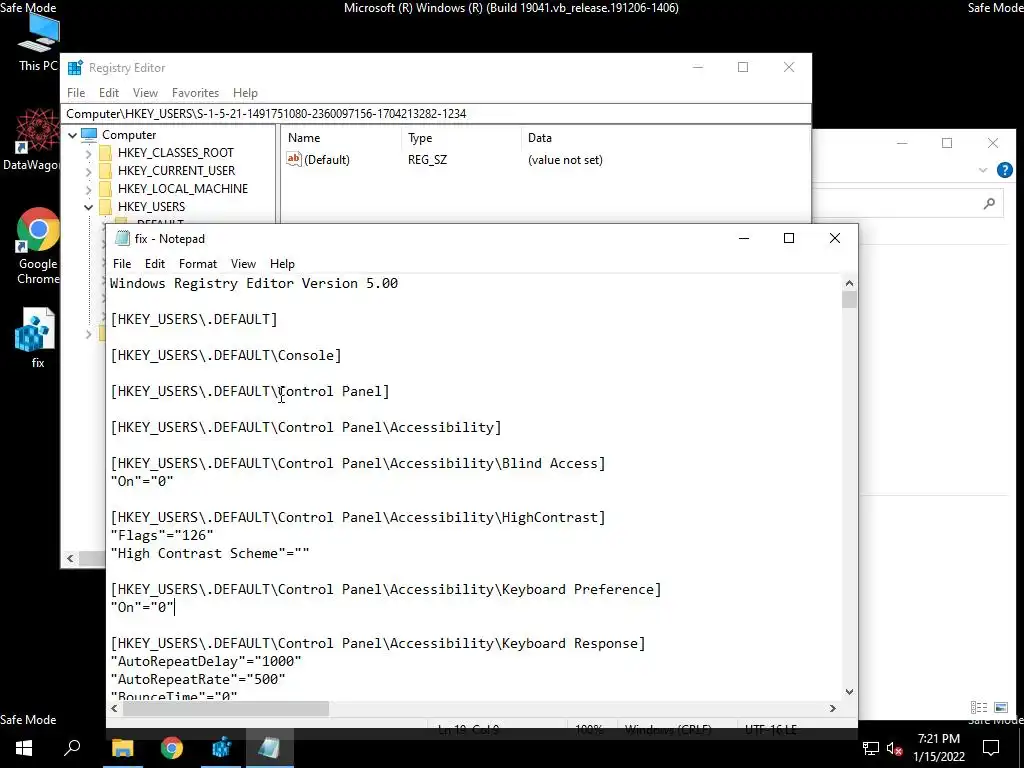The width and height of the screenshot is (1024, 768).
Task: Click the Notepad title bar icon
Action: coord(121,238)
